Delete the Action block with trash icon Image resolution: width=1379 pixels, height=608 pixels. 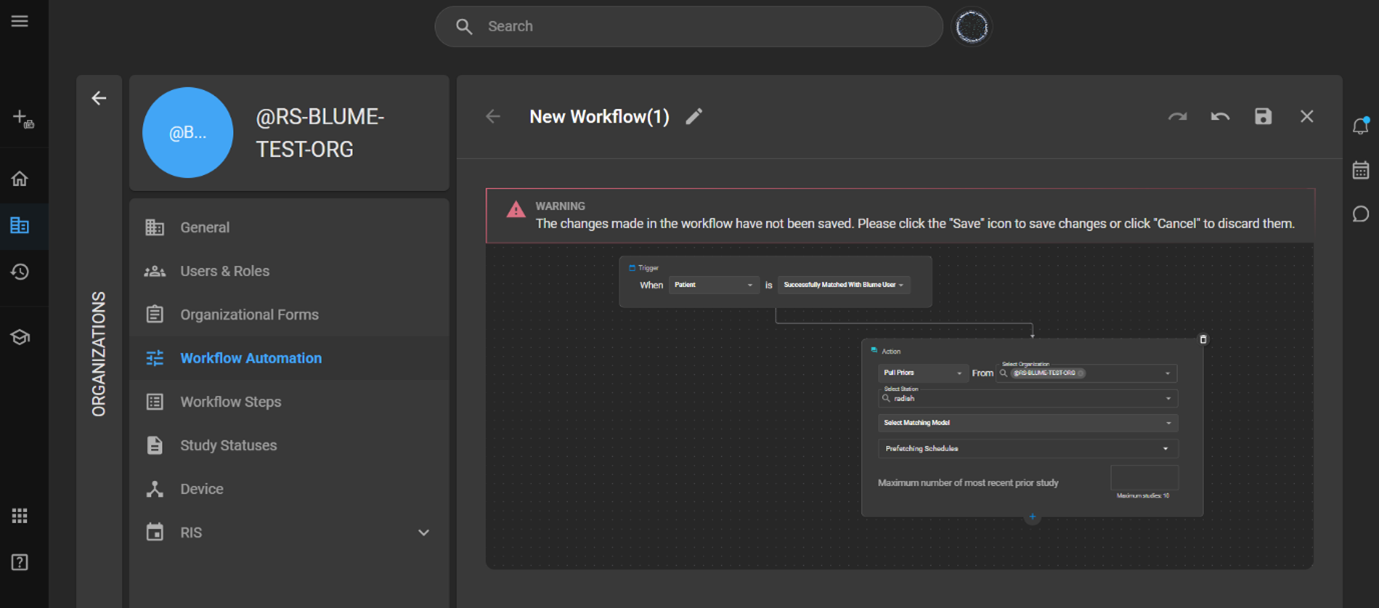click(x=1203, y=339)
